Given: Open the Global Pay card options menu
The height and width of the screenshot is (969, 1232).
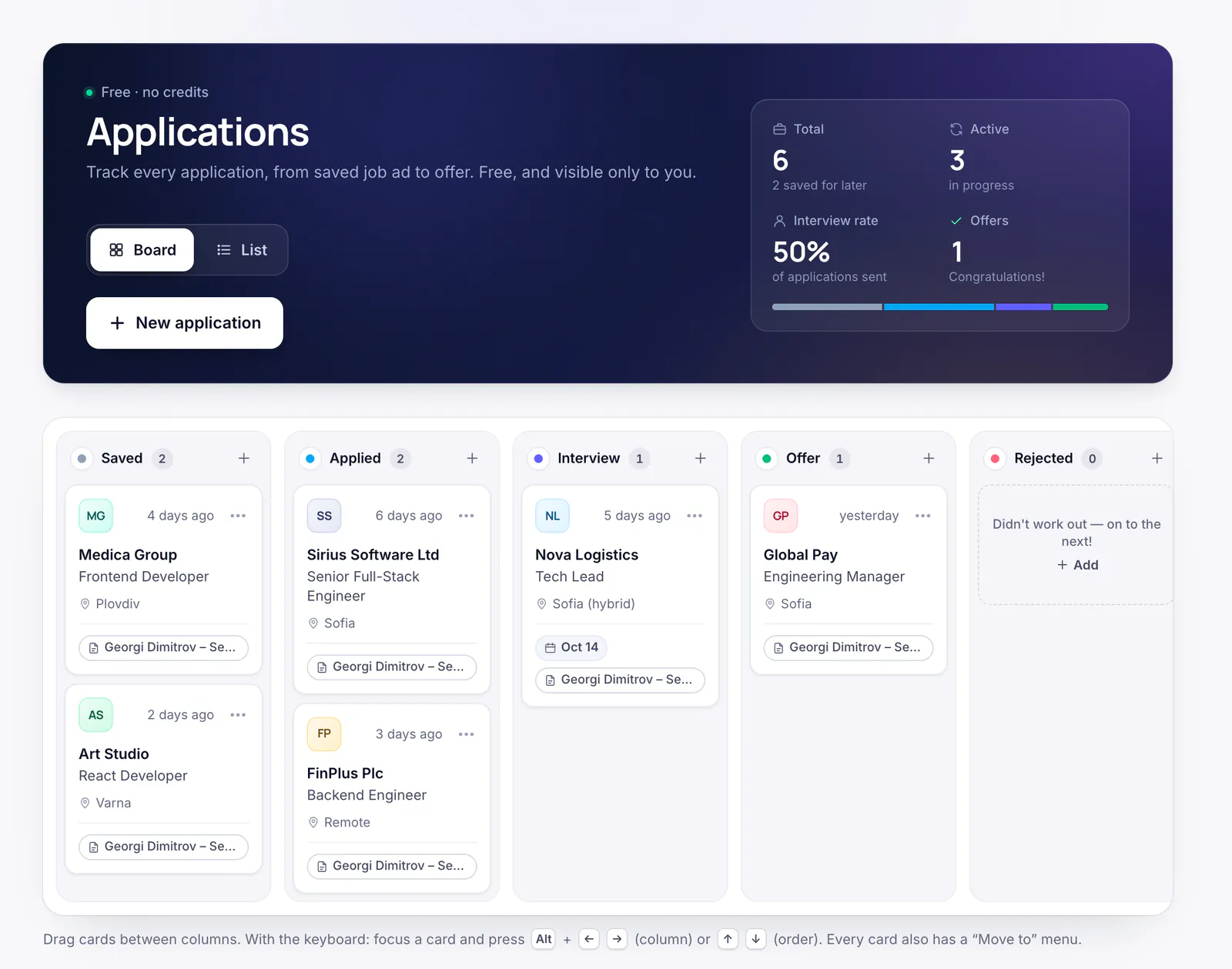Looking at the screenshot, I should (923, 516).
